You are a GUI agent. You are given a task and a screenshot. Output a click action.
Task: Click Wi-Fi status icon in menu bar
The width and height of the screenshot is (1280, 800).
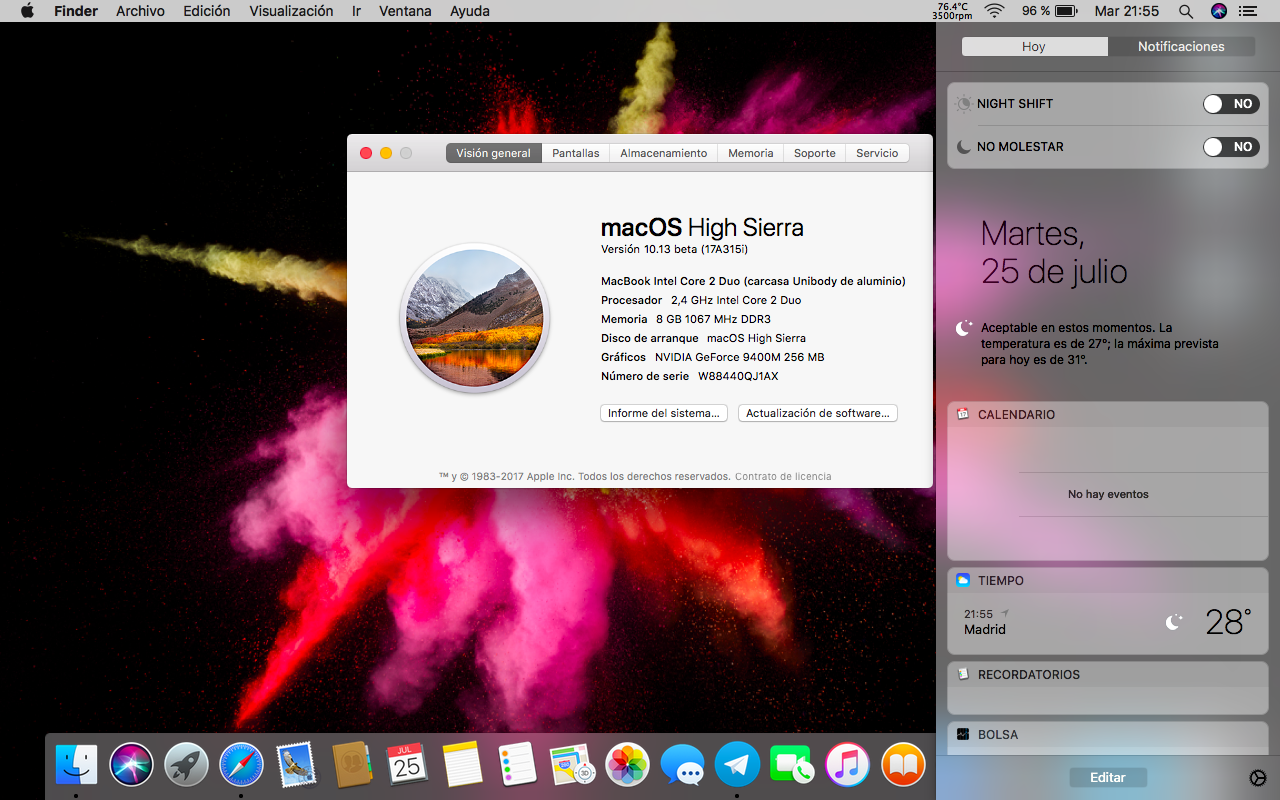tap(993, 11)
